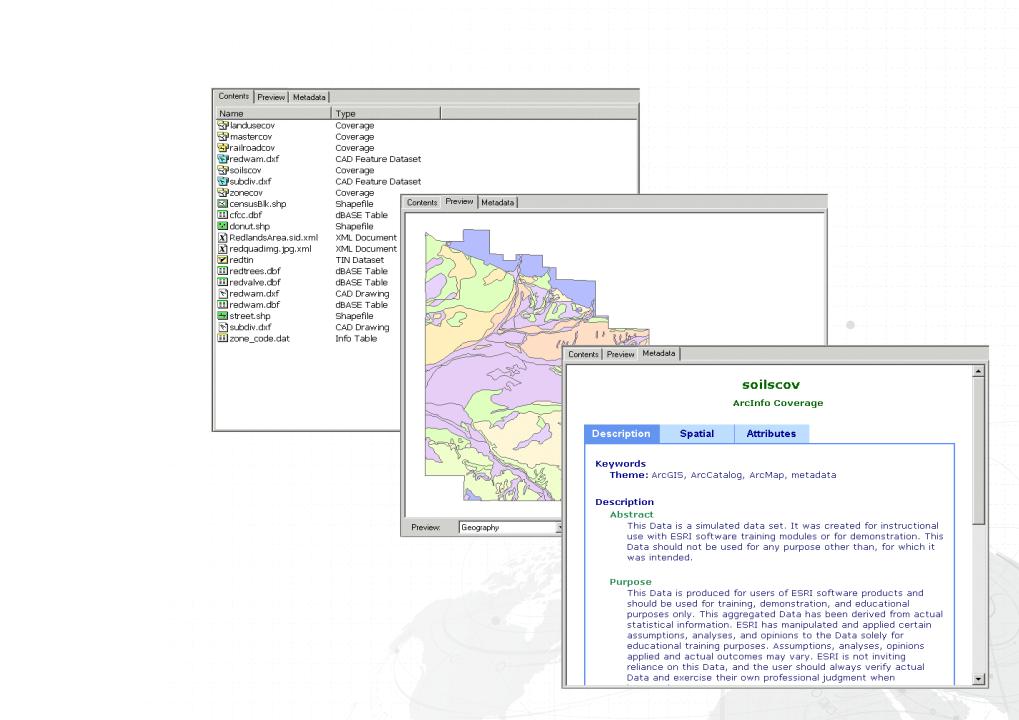Click the street.shp shapefile icon
Image resolution: width=1019 pixels, height=720 pixels.
click(x=223, y=316)
